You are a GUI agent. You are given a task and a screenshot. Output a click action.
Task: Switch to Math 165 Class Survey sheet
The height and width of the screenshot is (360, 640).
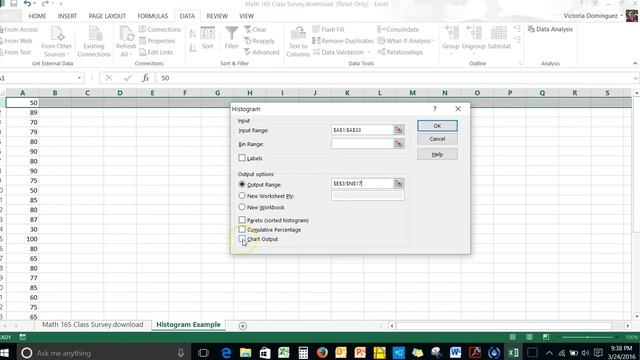click(x=93, y=324)
